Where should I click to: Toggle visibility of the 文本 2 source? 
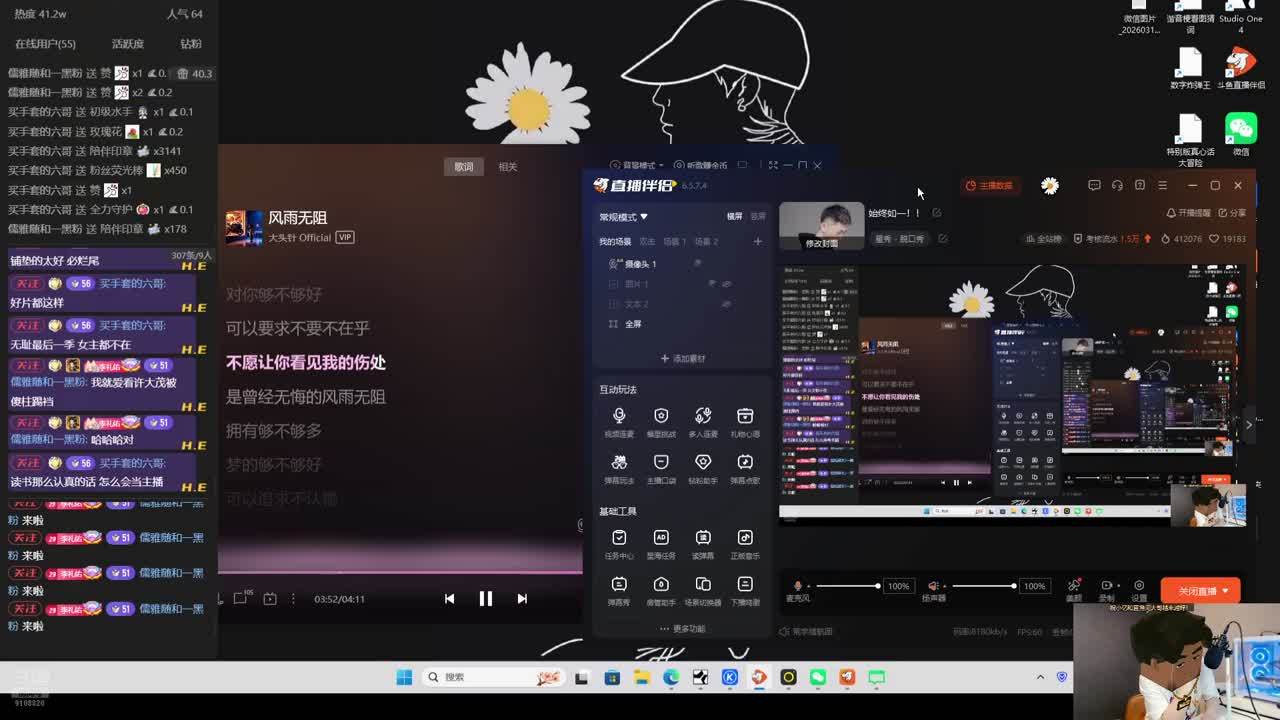[x=727, y=304]
